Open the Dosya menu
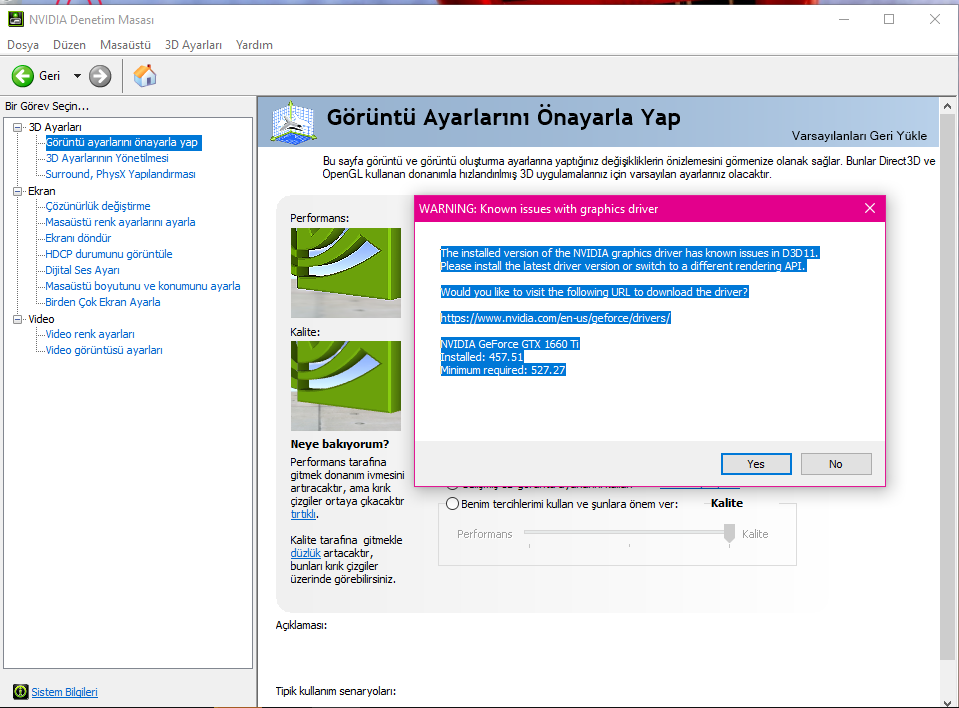The width and height of the screenshot is (959, 708). [x=23, y=45]
